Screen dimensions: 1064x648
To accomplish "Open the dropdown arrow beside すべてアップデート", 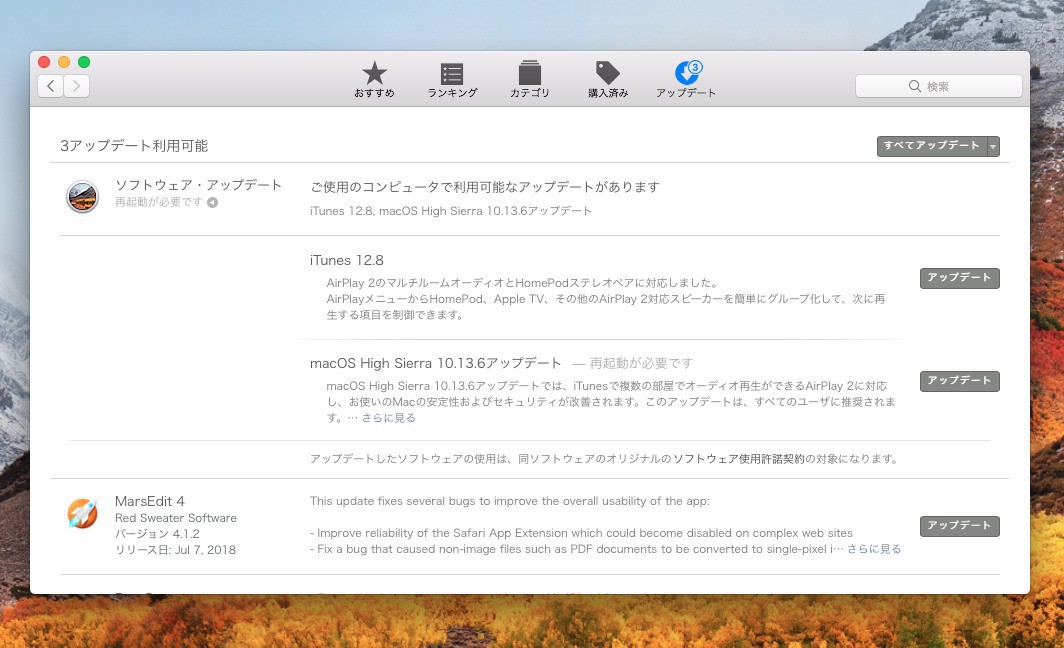I will click(x=993, y=146).
